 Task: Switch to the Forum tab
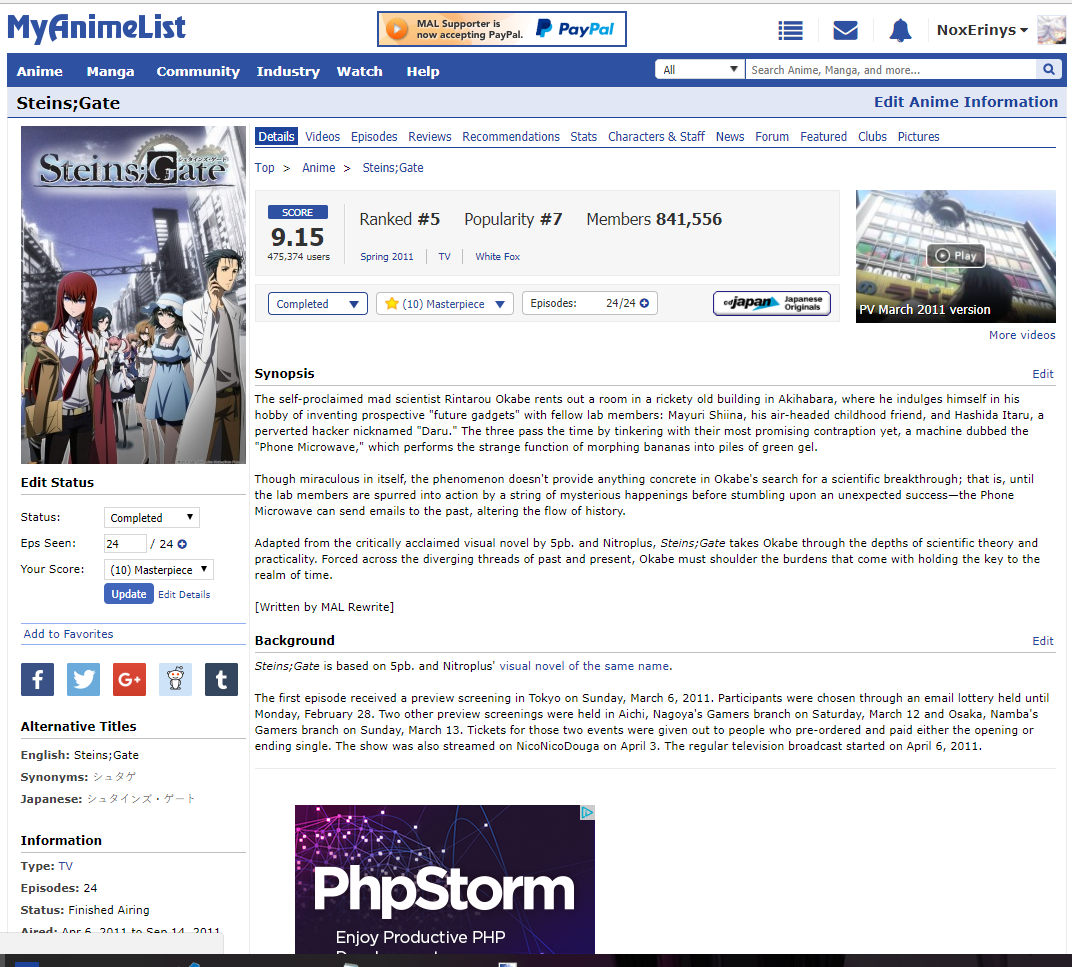(x=772, y=136)
